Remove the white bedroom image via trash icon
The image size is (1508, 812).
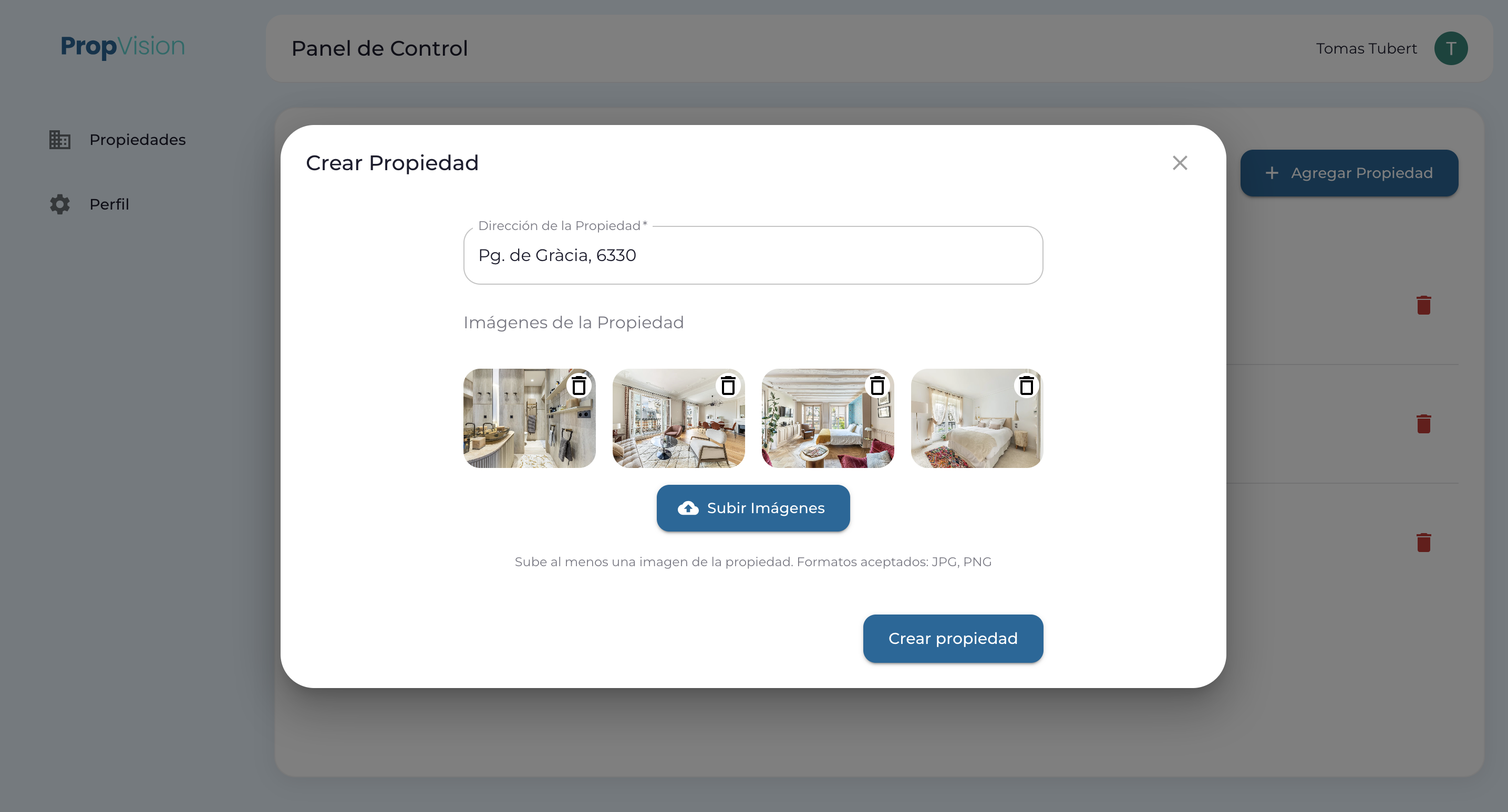[1027, 386]
